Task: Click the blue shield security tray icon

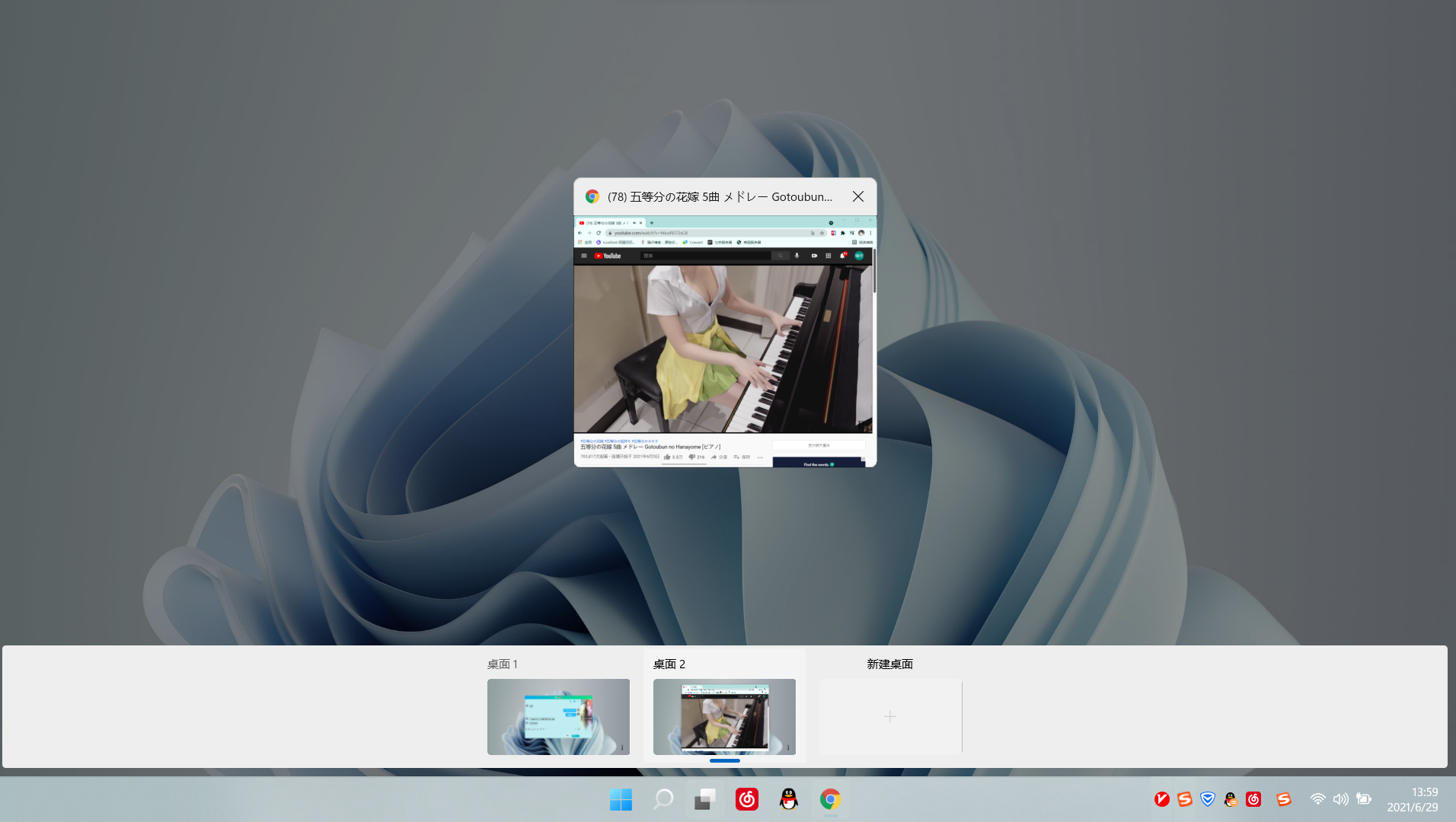Action: coord(1208,799)
